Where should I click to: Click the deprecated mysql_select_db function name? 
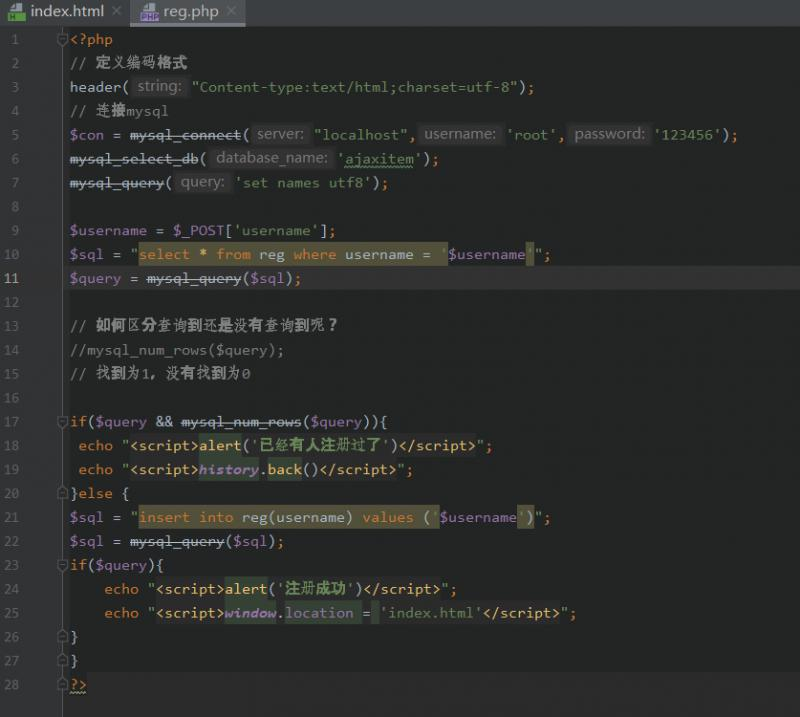[134, 160]
